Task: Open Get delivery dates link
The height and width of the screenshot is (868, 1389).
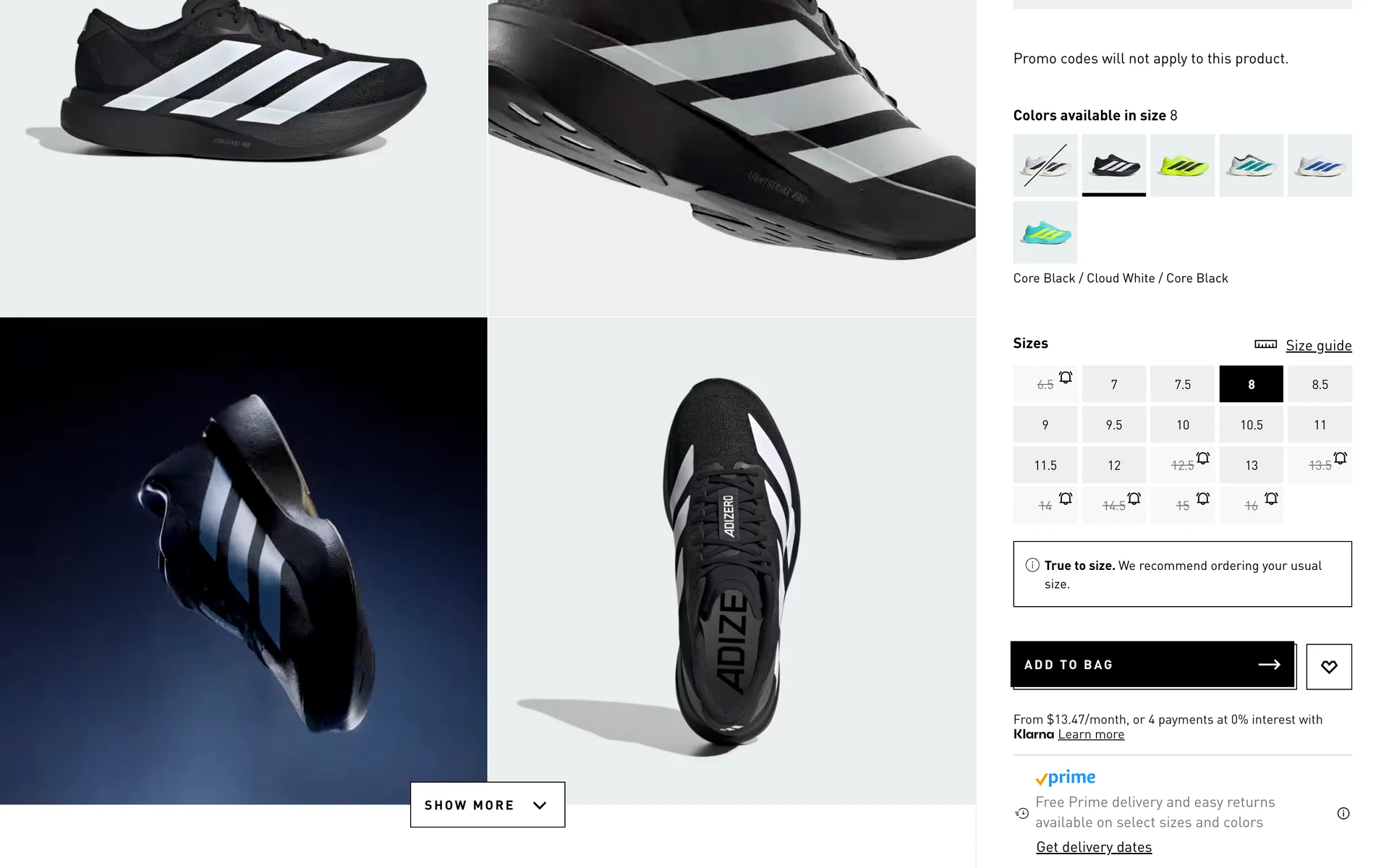Action: [1093, 847]
